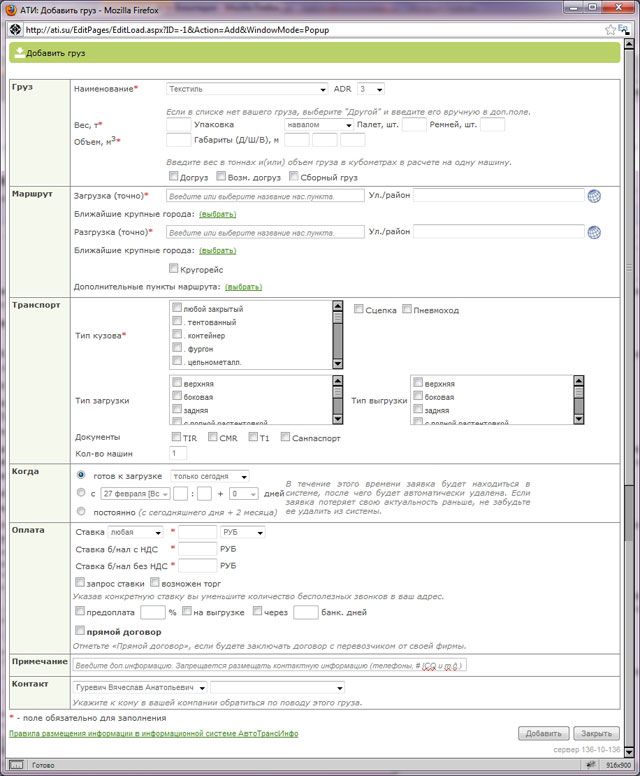Check the Догруз checkbox
The image size is (640, 776).
pyautogui.click(x=173, y=176)
